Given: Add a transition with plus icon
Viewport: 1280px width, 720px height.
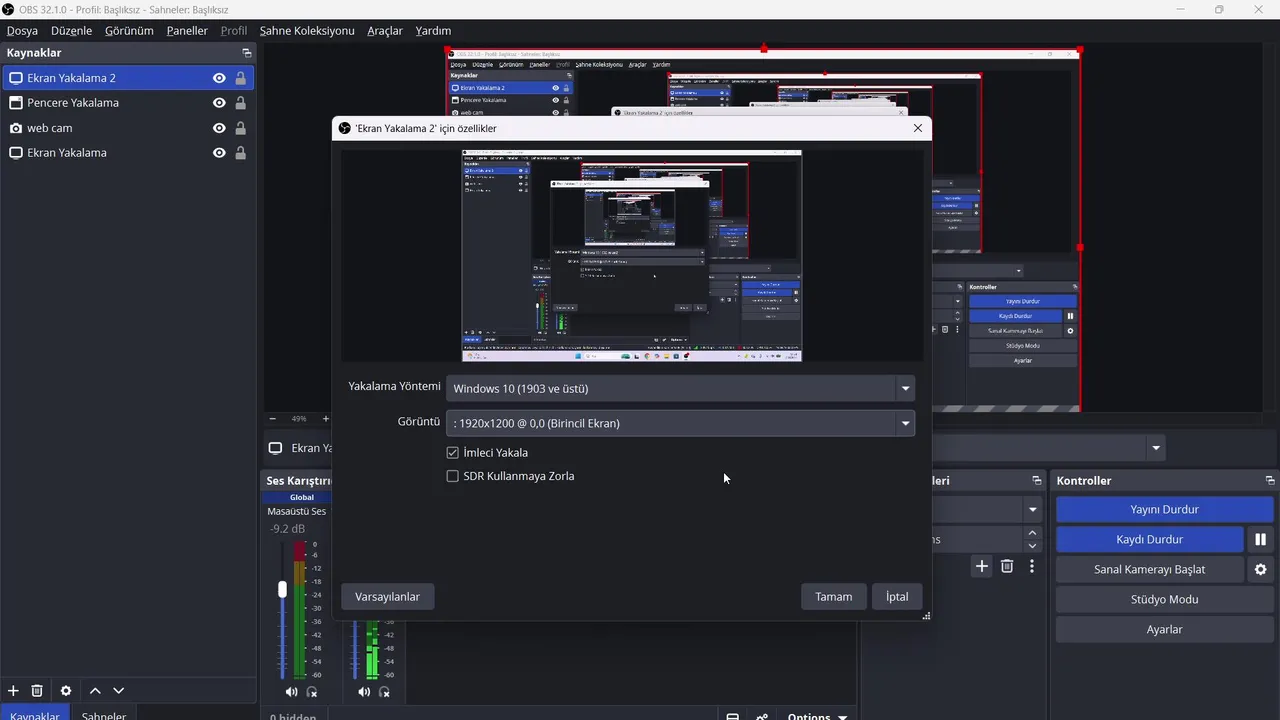Looking at the screenshot, I should (x=982, y=567).
